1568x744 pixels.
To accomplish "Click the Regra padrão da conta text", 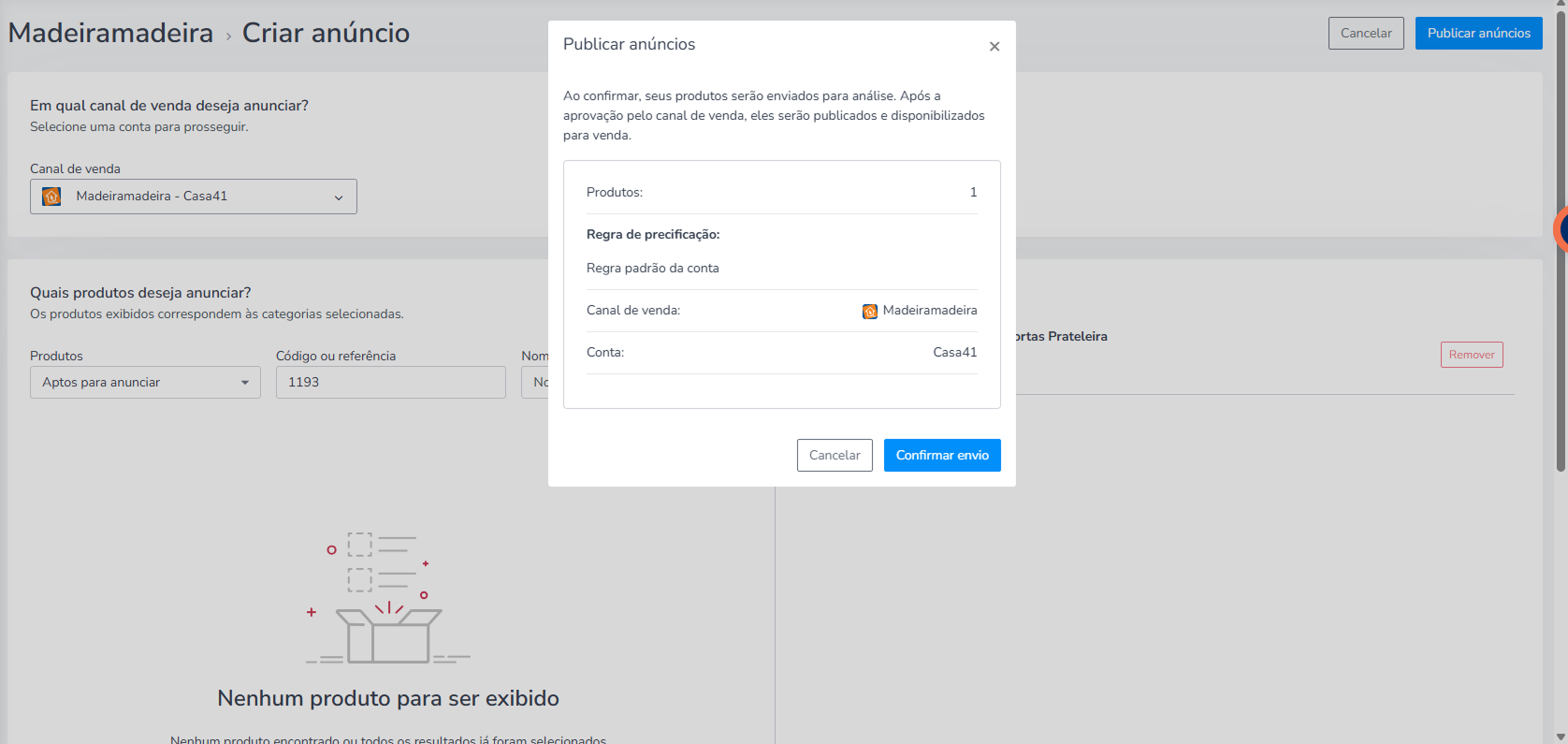I will point(652,268).
